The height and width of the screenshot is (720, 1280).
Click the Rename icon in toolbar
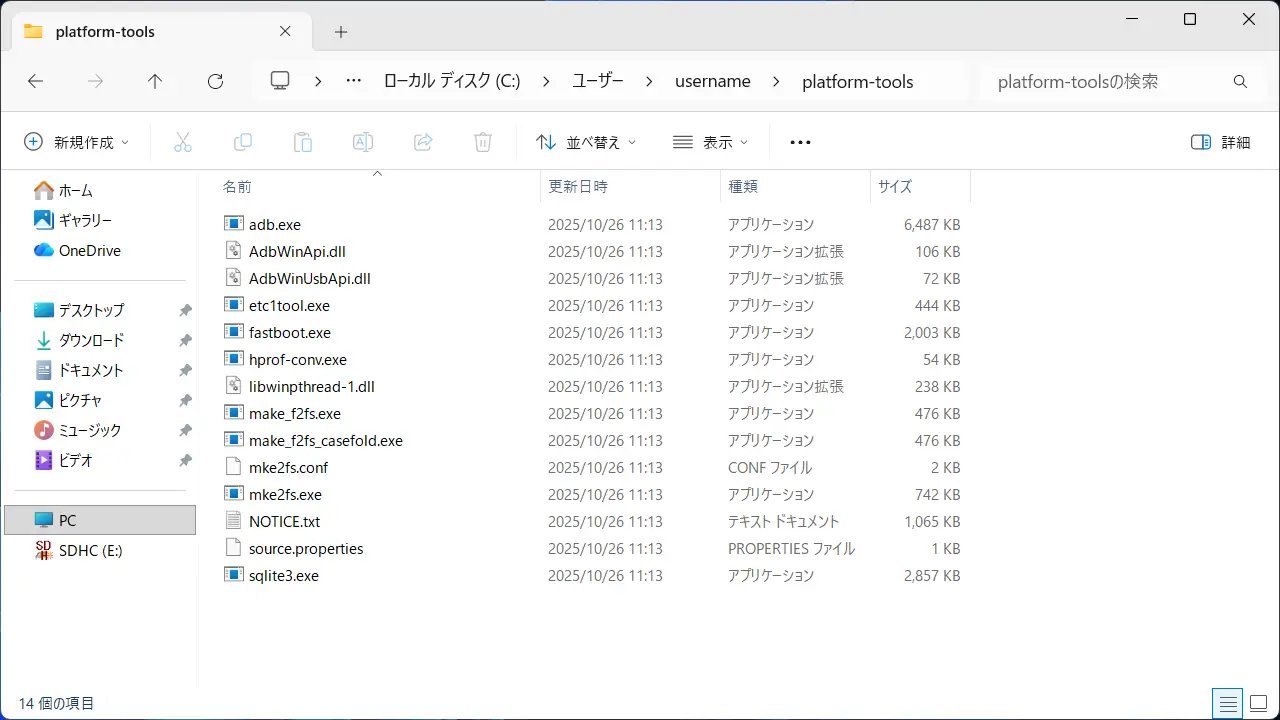pos(363,142)
